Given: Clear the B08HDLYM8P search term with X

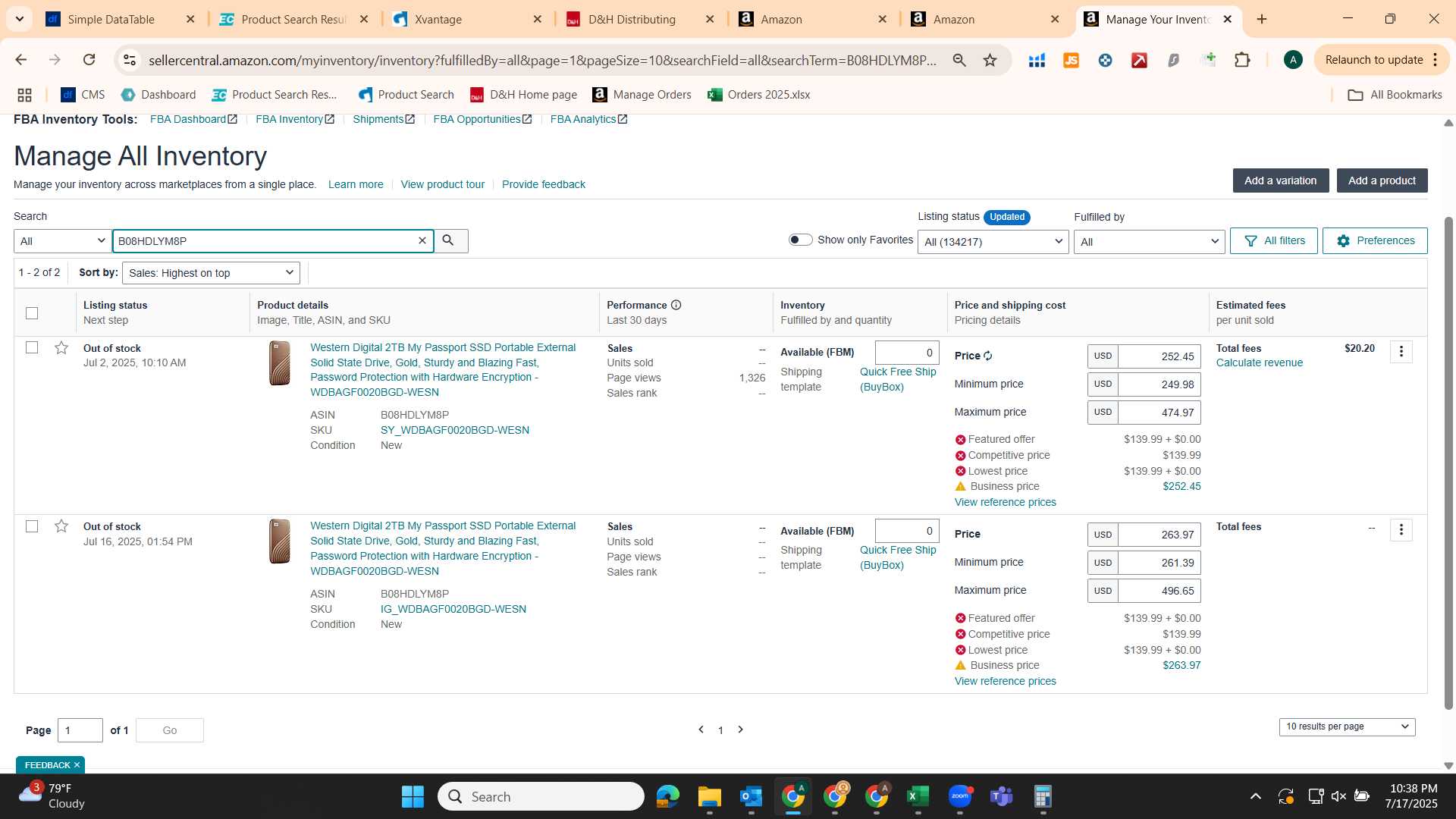Looking at the screenshot, I should coord(422,241).
